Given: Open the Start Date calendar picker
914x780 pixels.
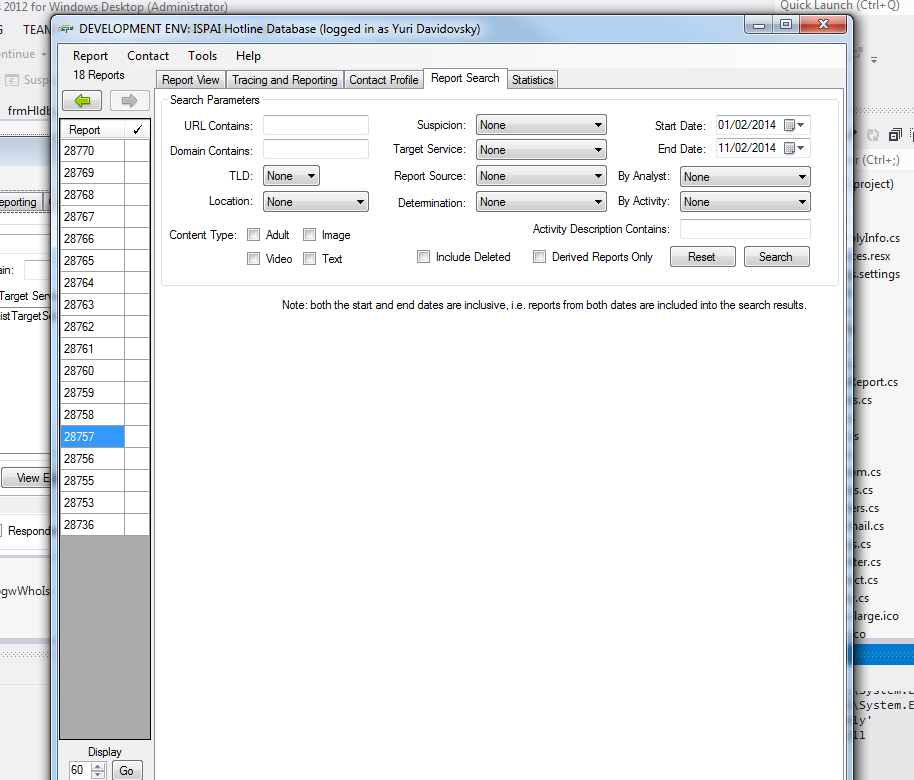Looking at the screenshot, I should [796, 125].
